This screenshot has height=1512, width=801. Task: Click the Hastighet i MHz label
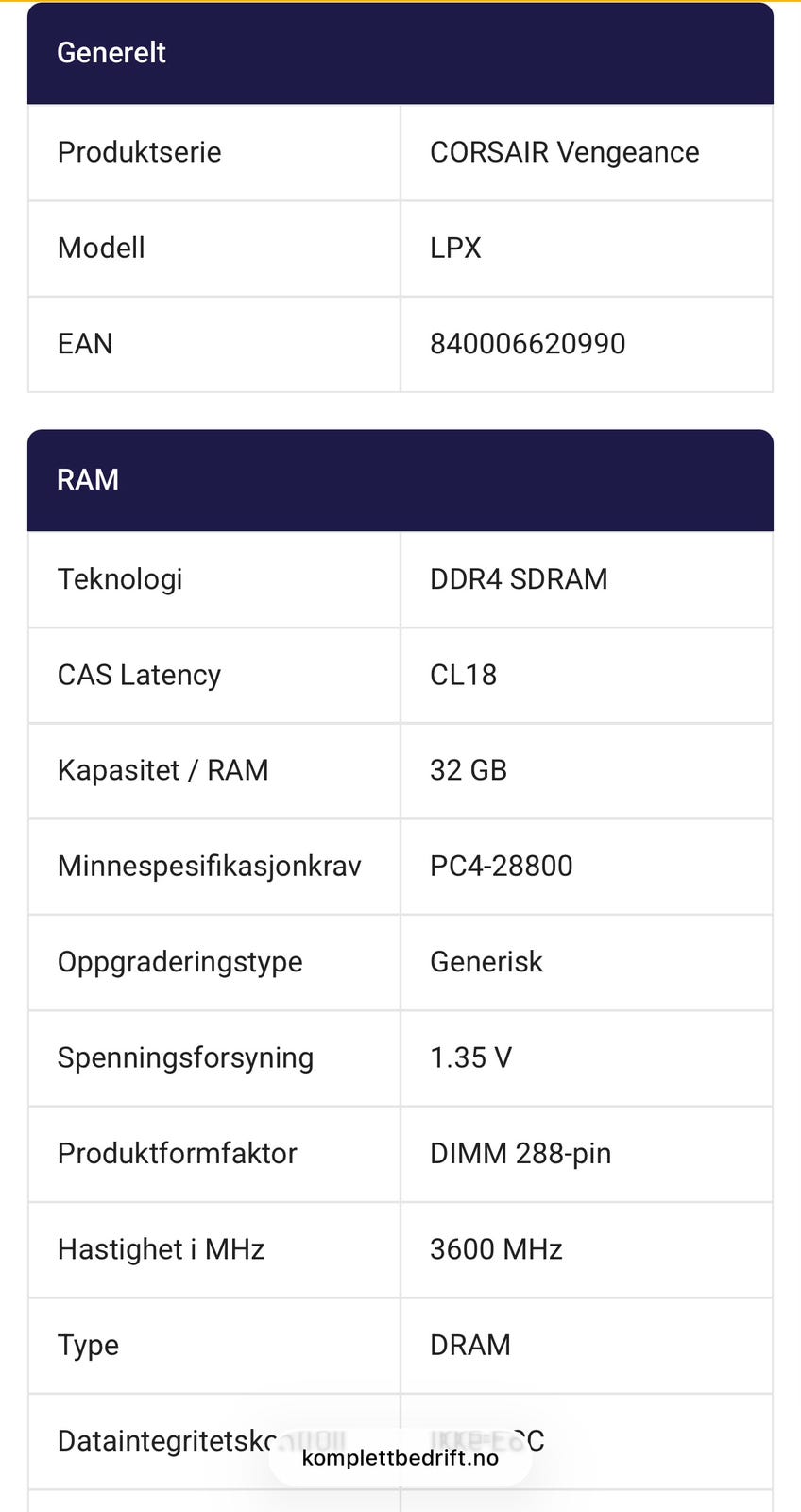coord(161,1249)
